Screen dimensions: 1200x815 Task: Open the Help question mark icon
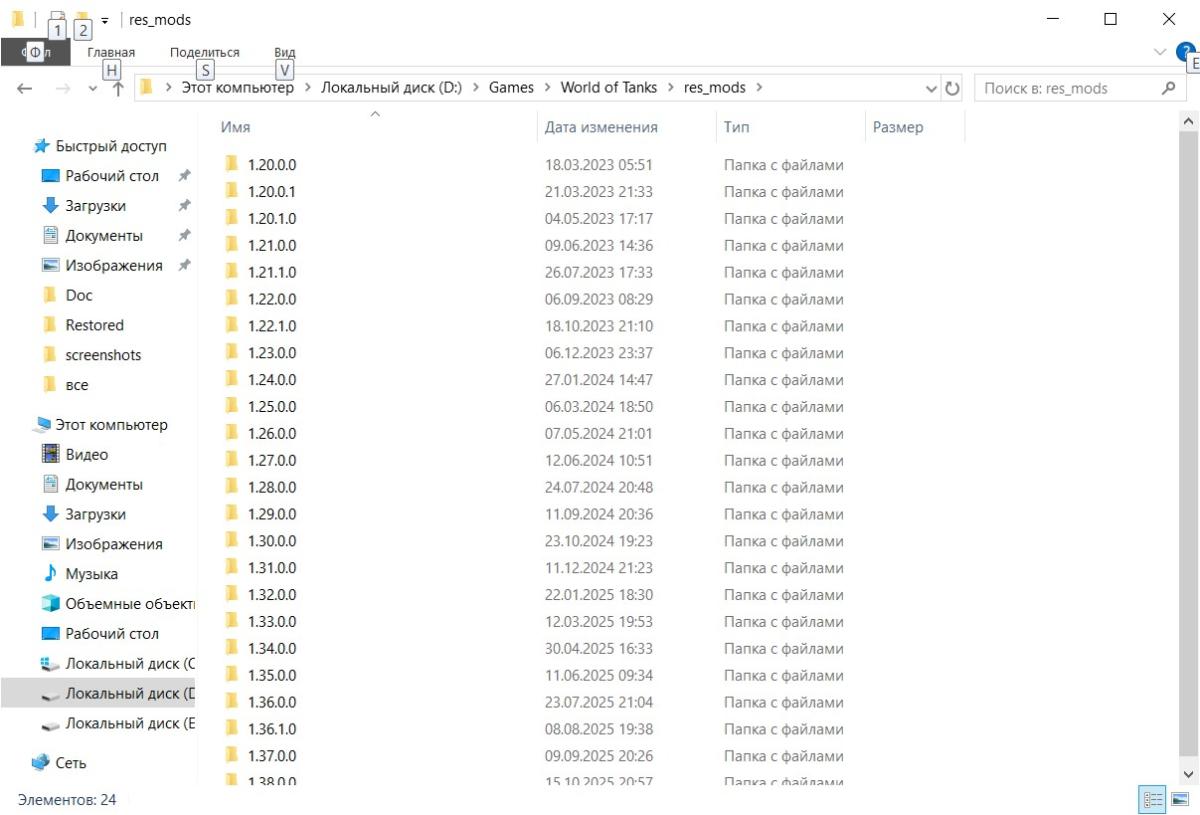(1187, 52)
